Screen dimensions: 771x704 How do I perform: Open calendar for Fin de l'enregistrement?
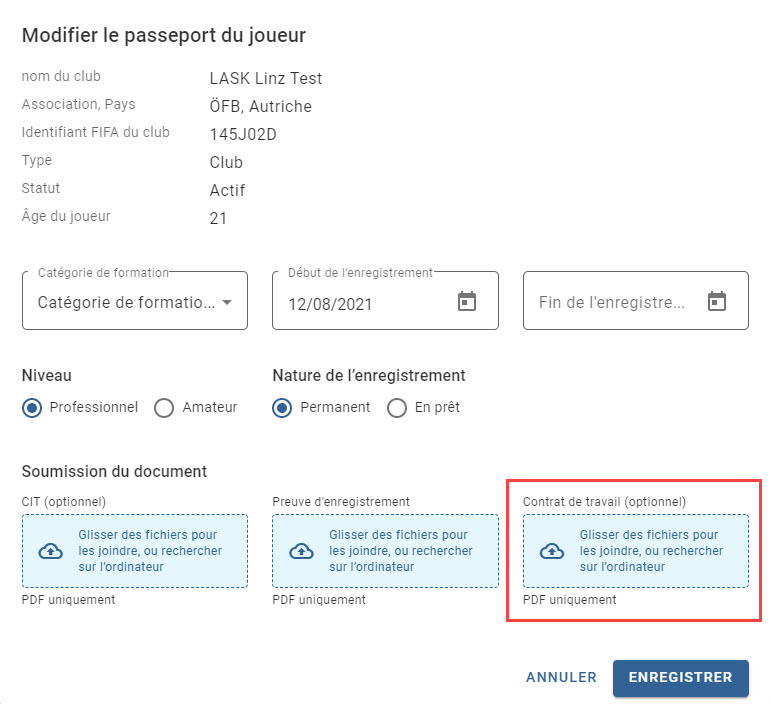click(716, 301)
